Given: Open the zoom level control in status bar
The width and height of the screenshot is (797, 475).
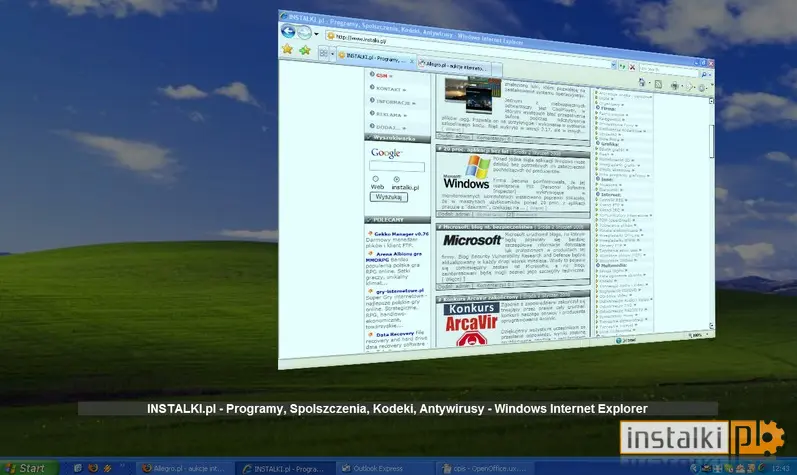Looking at the screenshot, I should tap(700, 335).
